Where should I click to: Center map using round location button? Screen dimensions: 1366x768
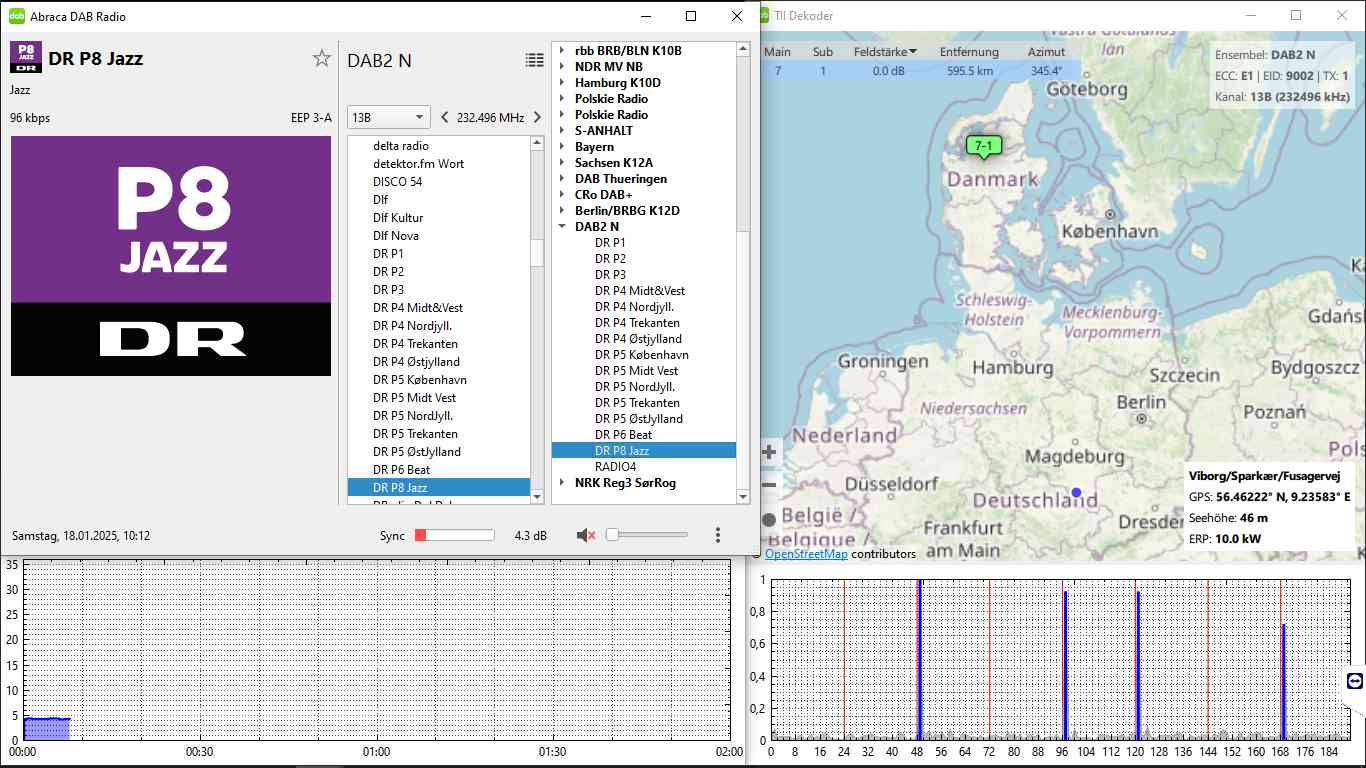[769, 519]
